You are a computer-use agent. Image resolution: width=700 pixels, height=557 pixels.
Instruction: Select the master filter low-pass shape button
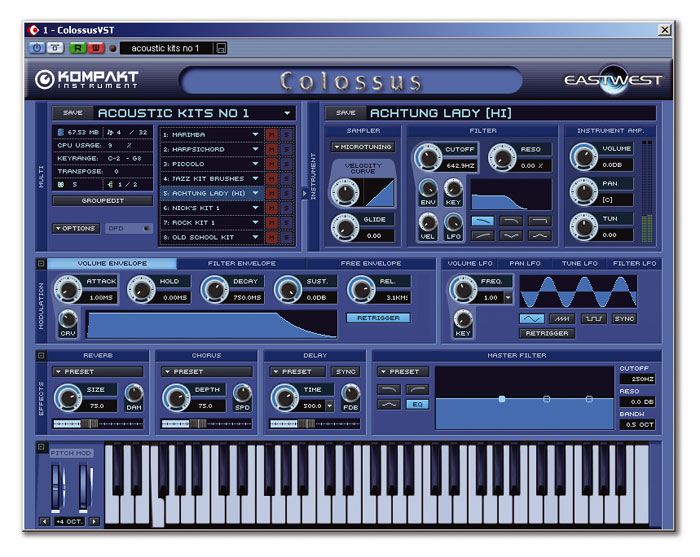tap(389, 389)
